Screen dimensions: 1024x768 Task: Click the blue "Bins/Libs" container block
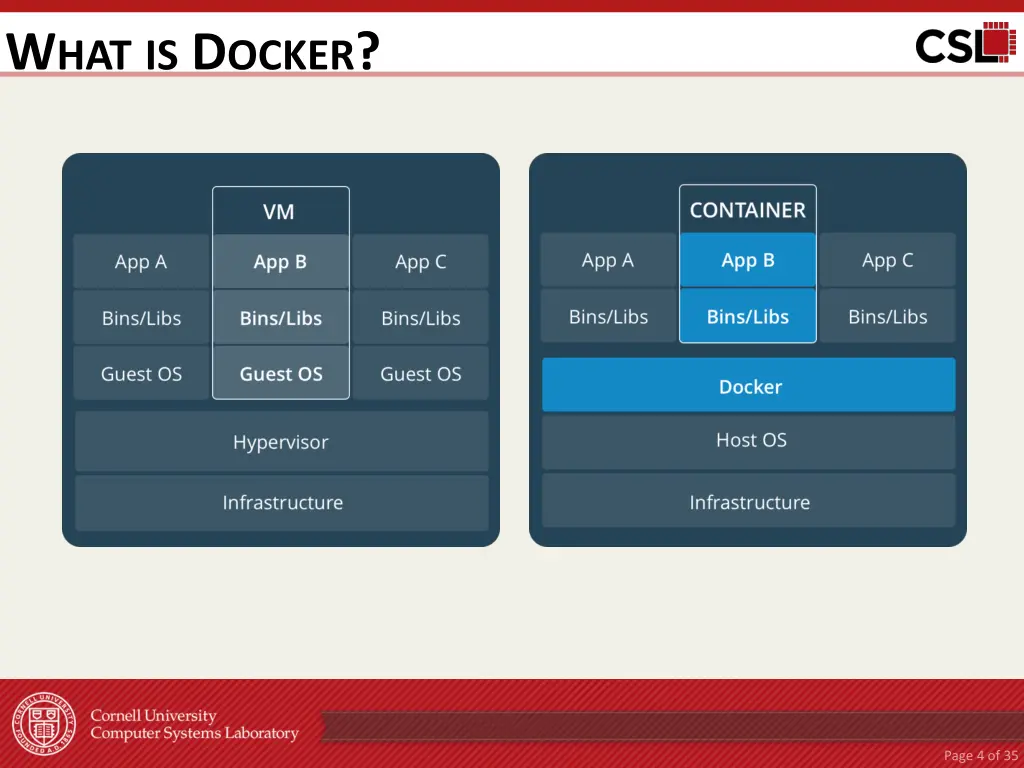[x=748, y=316]
